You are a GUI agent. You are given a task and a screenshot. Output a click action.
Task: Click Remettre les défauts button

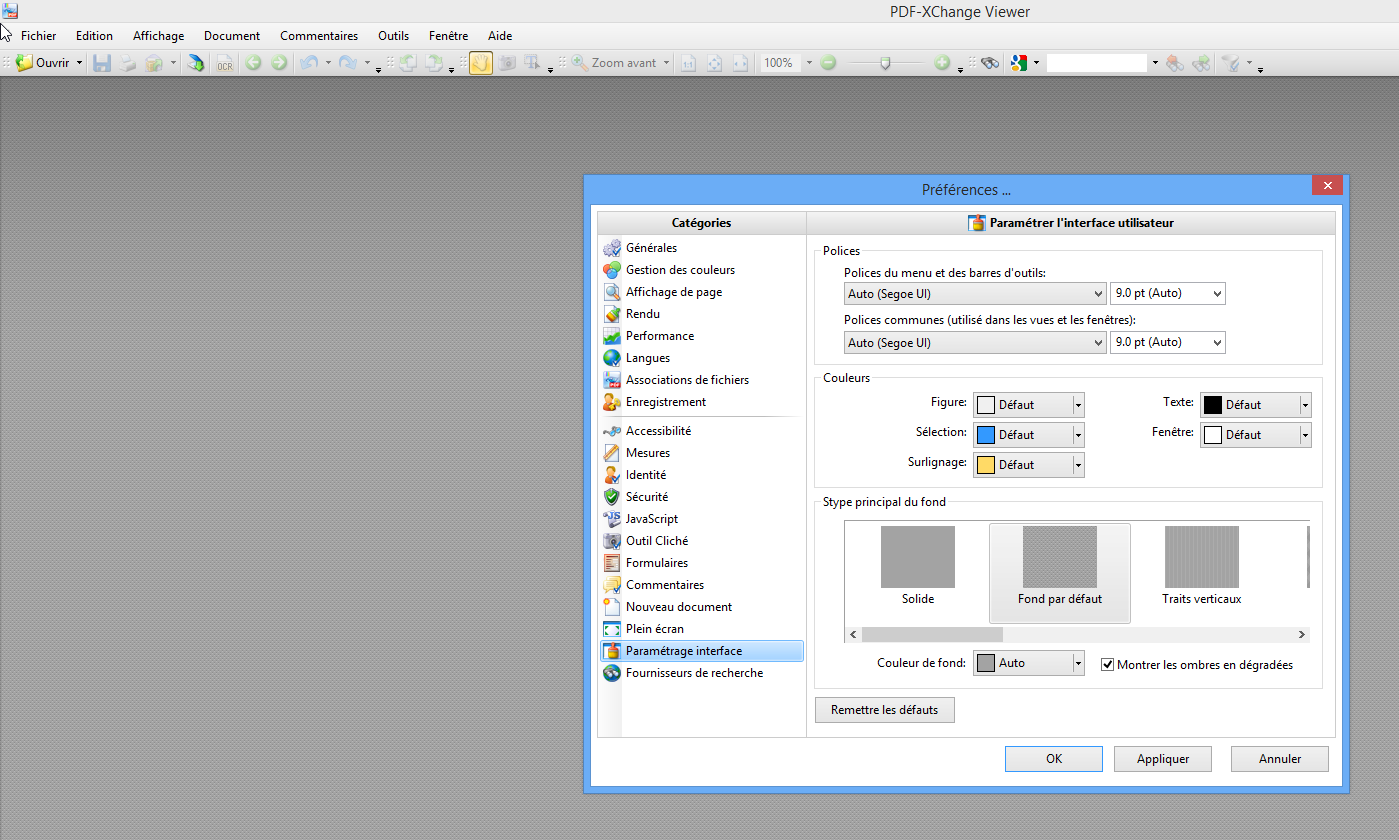[x=885, y=710]
